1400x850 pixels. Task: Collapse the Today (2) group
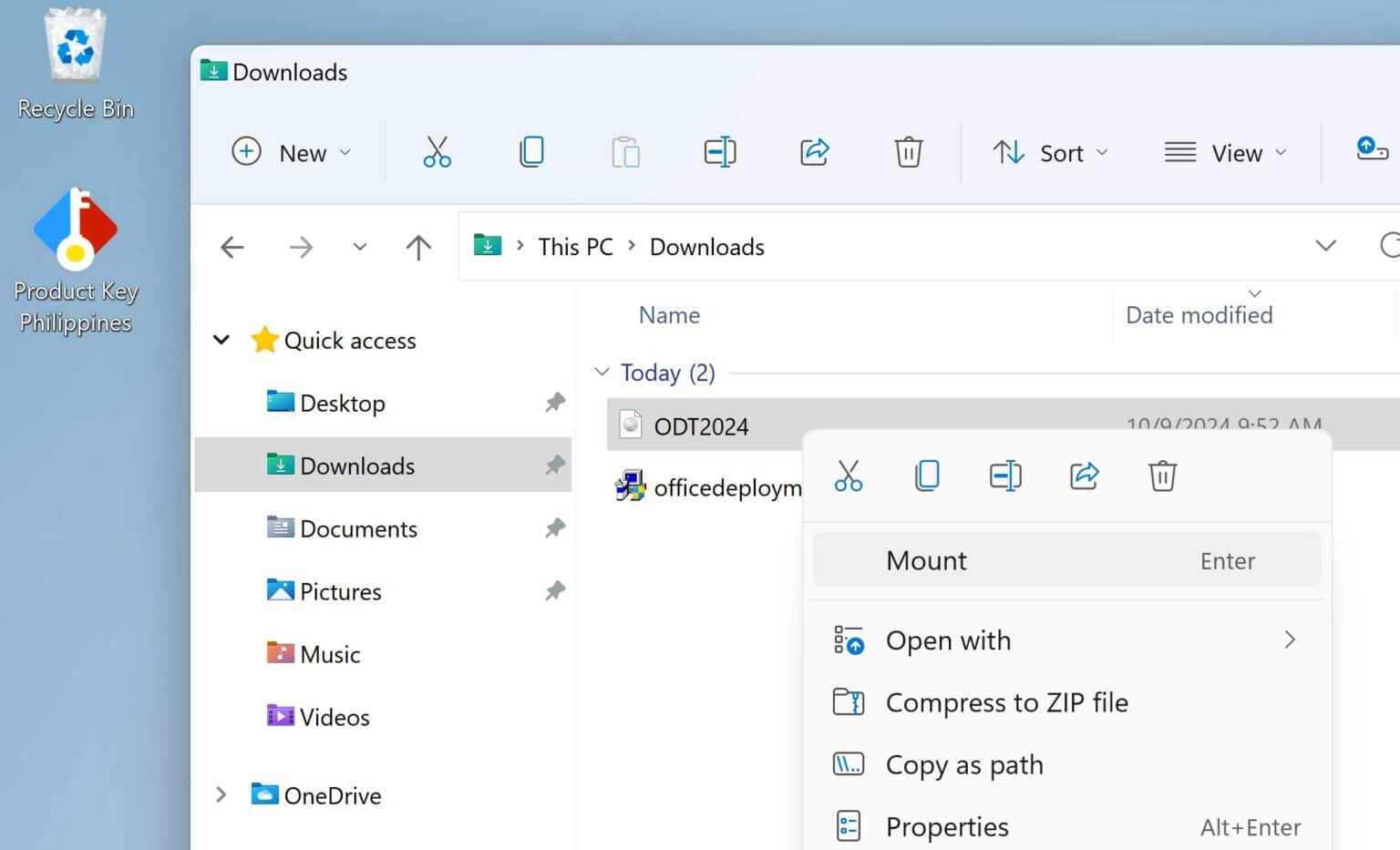[602, 372]
